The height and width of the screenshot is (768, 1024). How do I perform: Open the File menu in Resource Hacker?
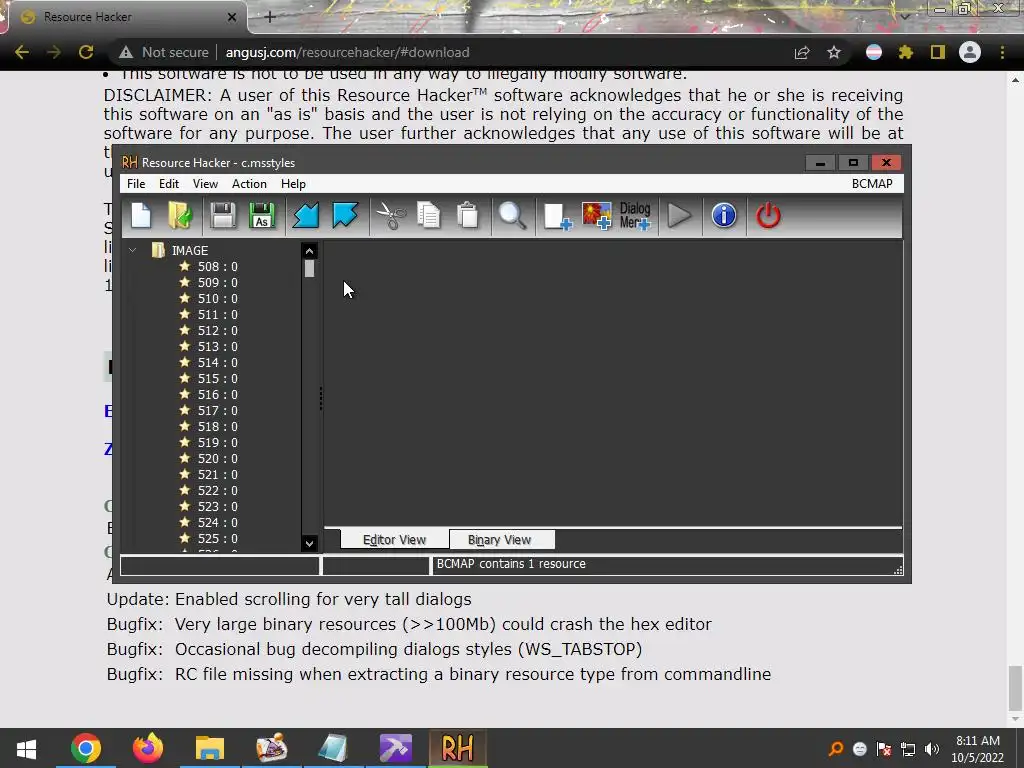coord(136,184)
